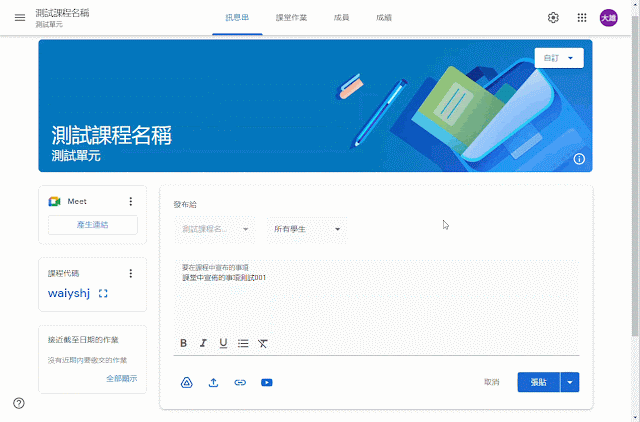Image resolution: width=640 pixels, height=422 pixels.
Task: Apply bold formatting
Action: click(183, 343)
